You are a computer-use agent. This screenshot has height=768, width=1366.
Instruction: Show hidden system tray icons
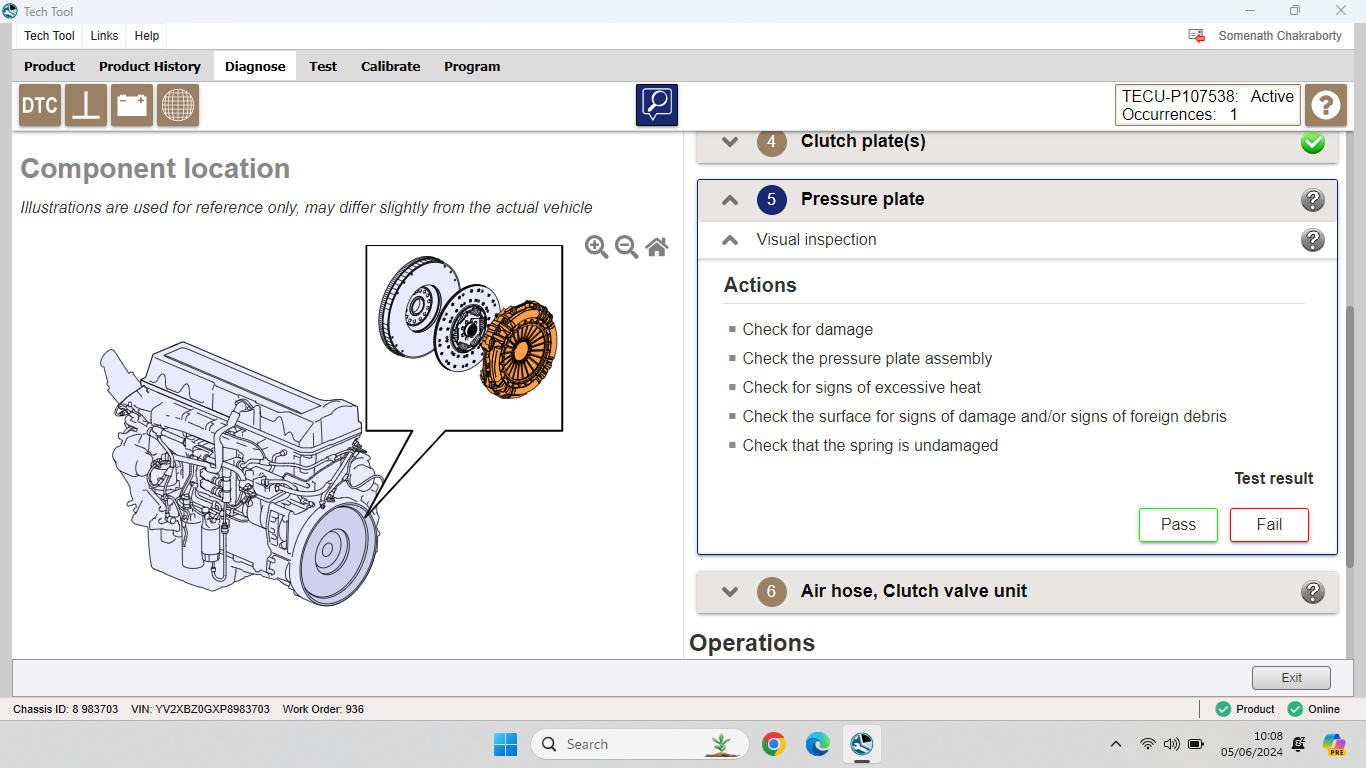pyautogui.click(x=1116, y=744)
